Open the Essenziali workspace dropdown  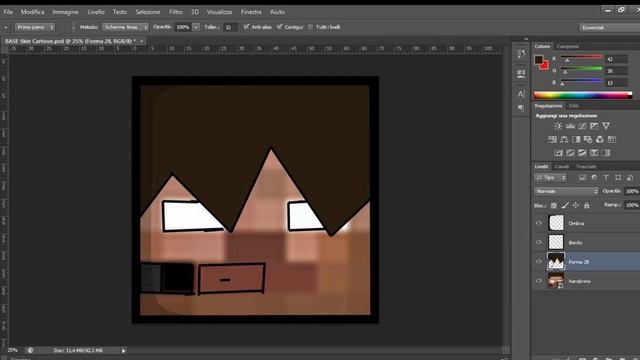pyautogui.click(x=610, y=27)
